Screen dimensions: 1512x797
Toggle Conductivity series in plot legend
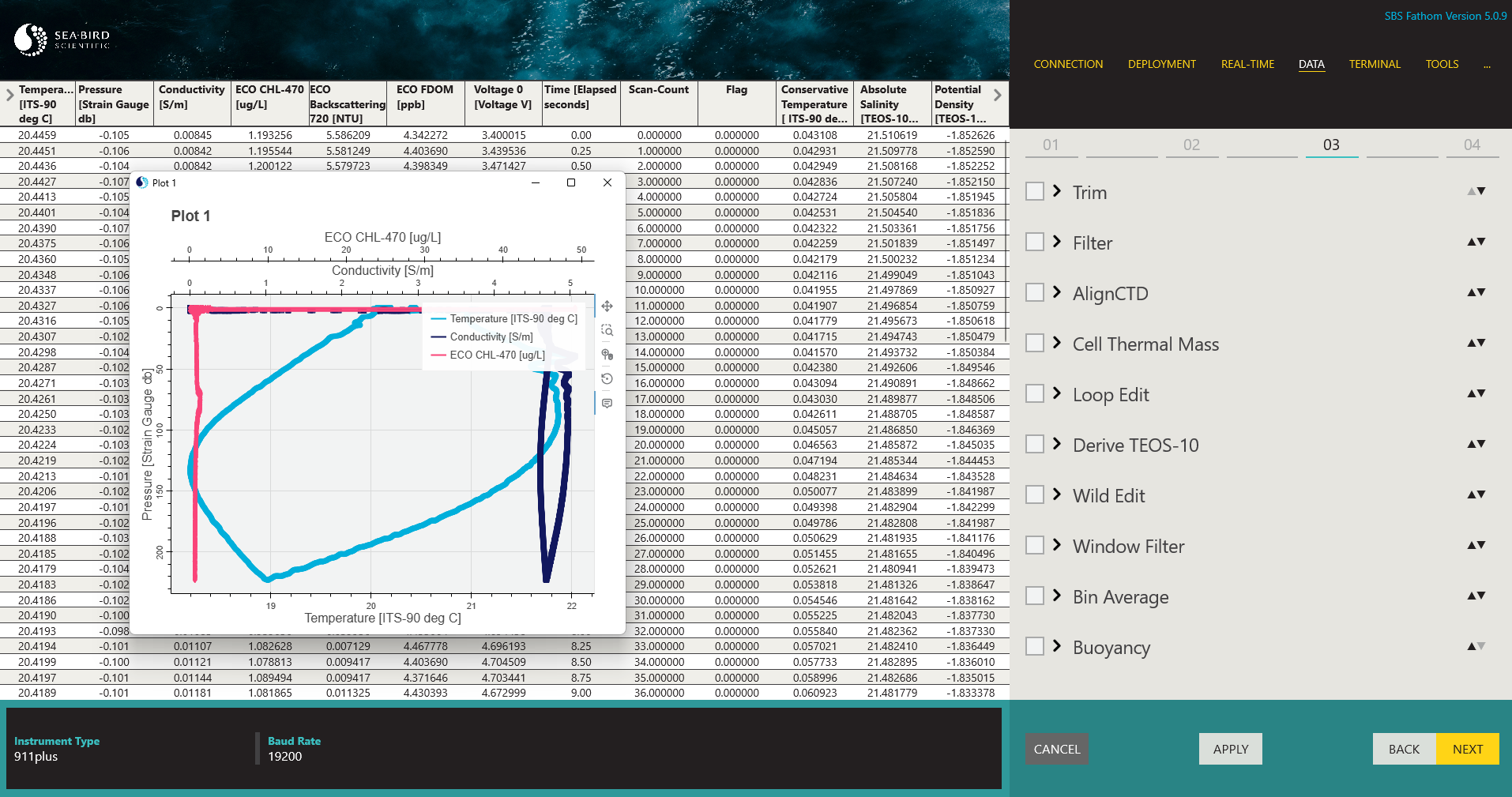pos(482,337)
